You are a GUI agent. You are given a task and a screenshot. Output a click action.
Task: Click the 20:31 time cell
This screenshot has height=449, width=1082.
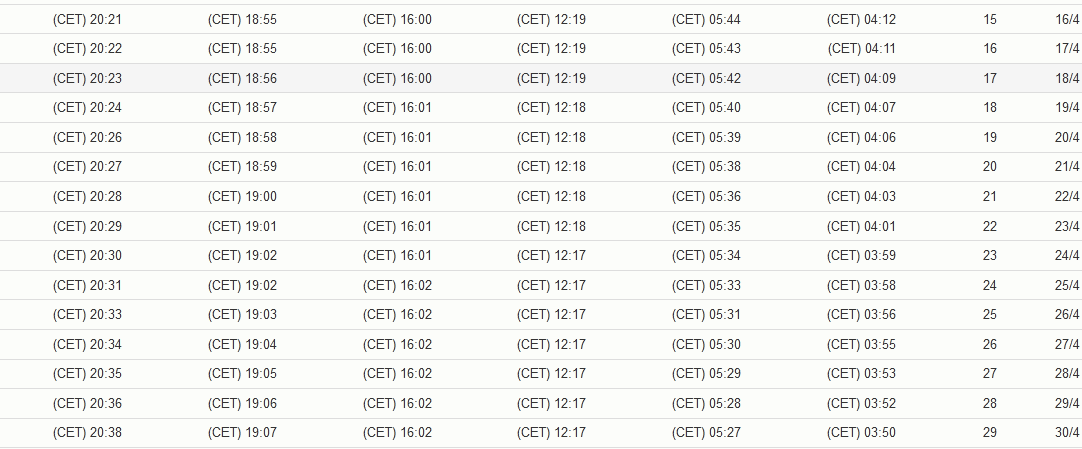87,286
